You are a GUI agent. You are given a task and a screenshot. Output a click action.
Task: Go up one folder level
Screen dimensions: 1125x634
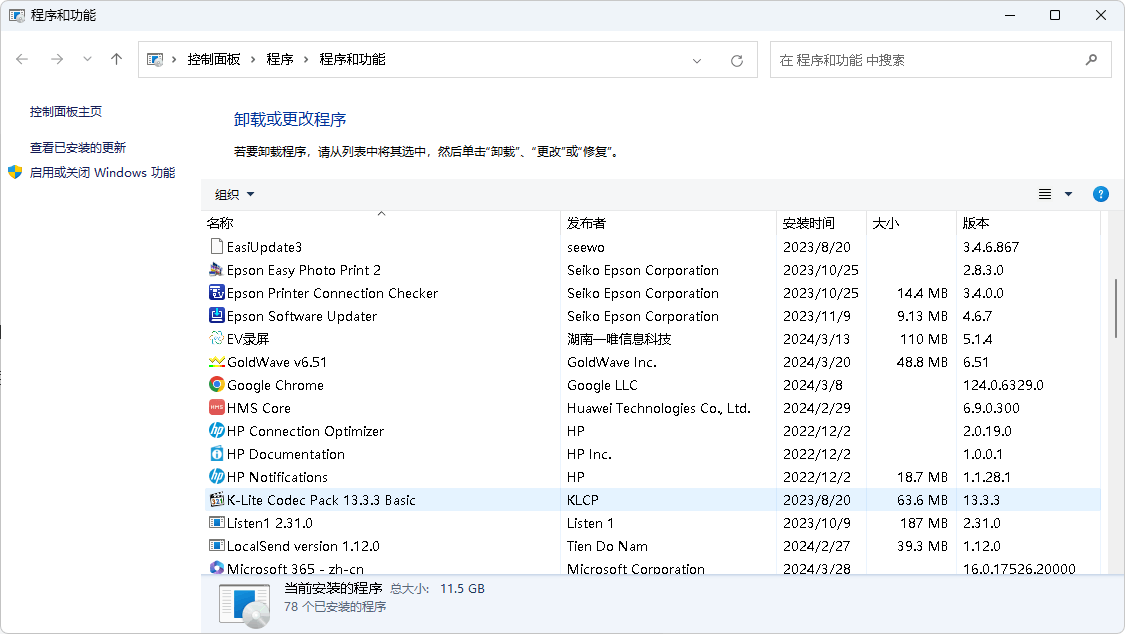pos(116,60)
